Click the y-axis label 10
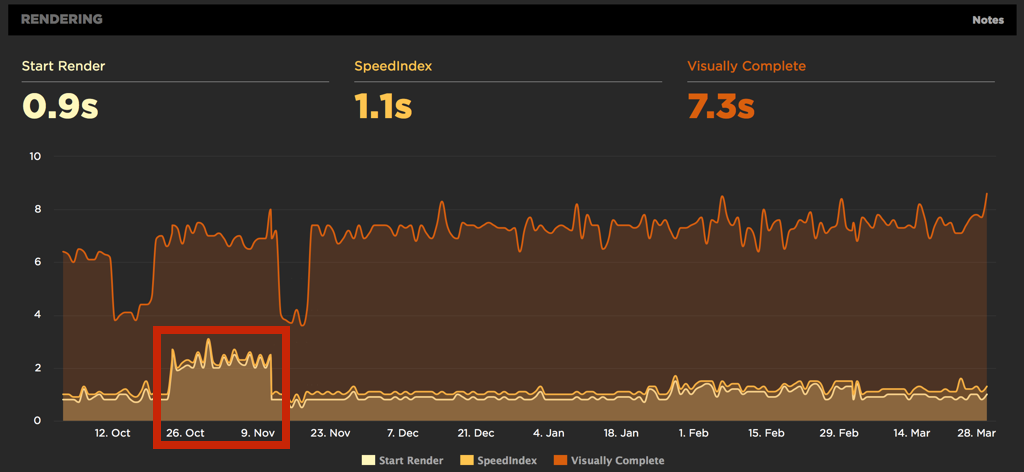 [35, 157]
